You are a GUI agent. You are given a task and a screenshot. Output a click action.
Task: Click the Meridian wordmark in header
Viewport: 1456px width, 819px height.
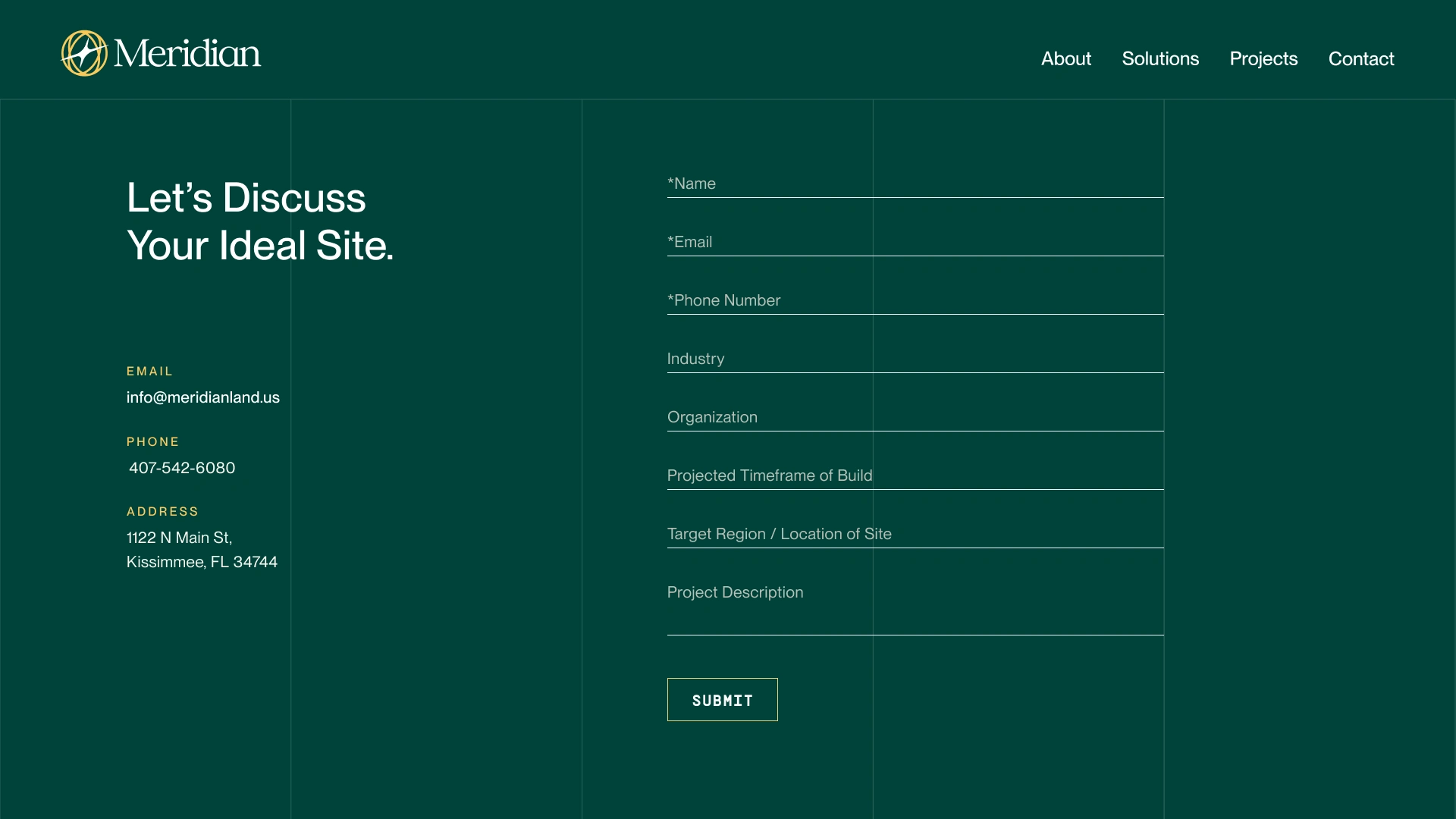pos(187,53)
